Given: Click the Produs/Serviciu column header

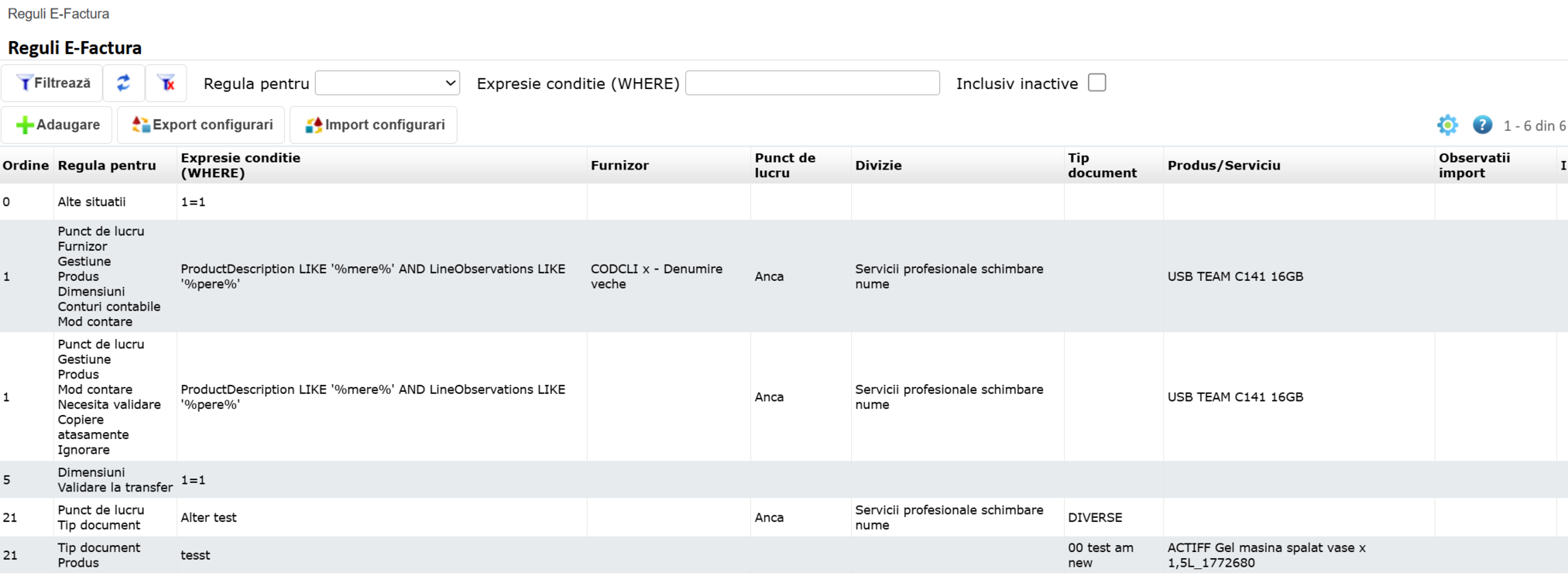Looking at the screenshot, I should [1223, 166].
